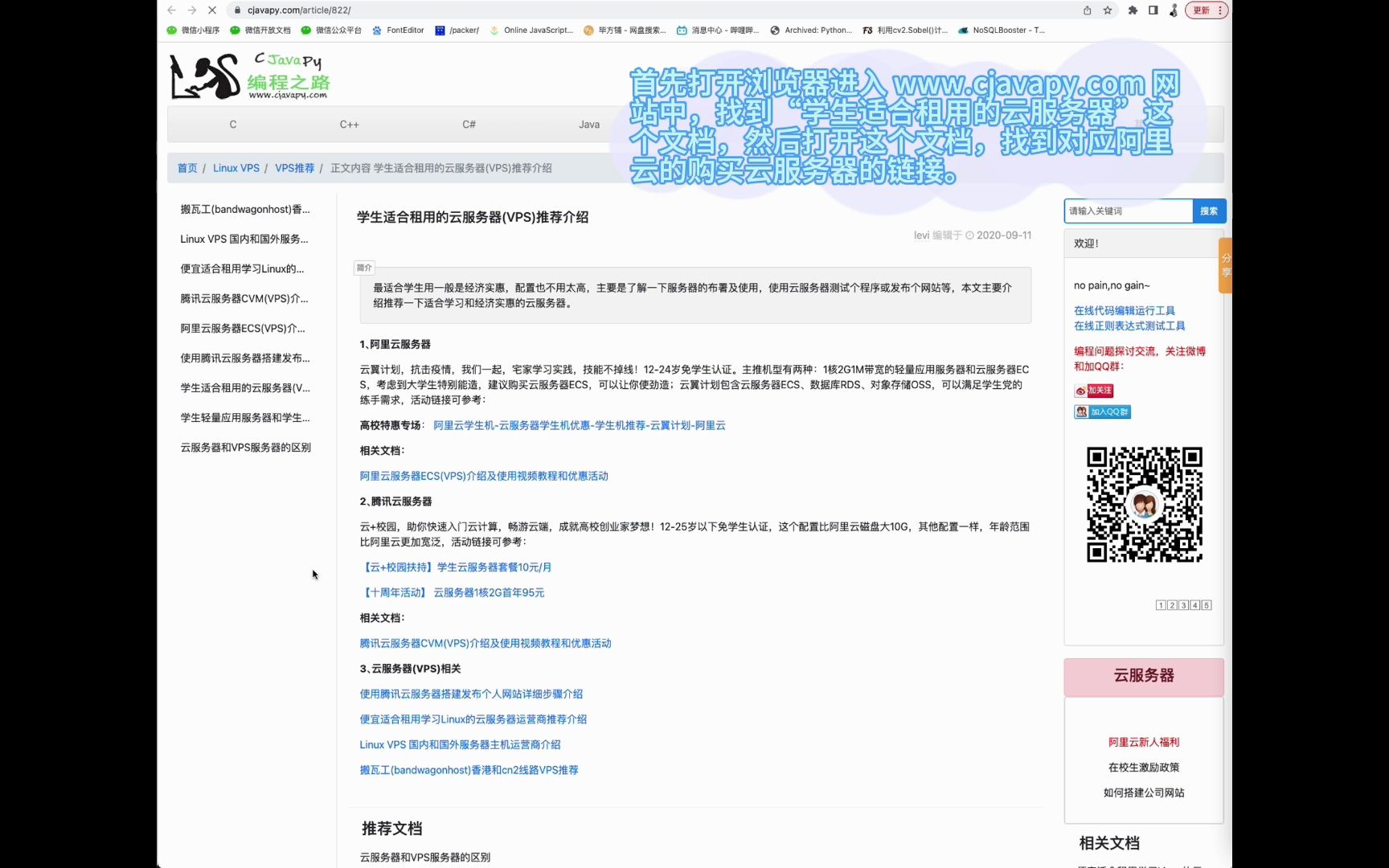Open Linux VPS 国内和国外服务器主机运营商介绍 link
The image size is (1389, 868).
tap(460, 744)
